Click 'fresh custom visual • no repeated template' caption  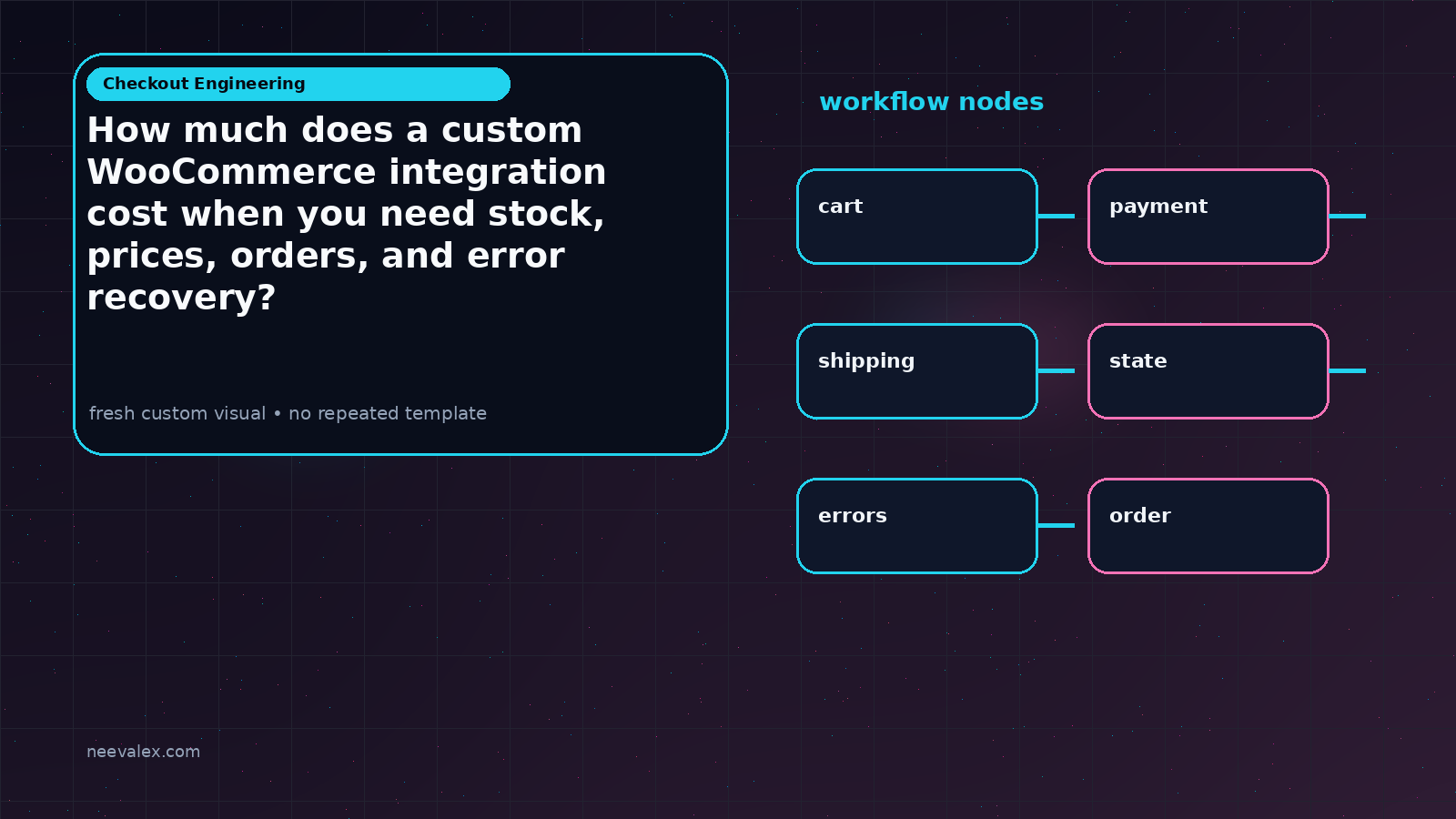pyautogui.click(x=288, y=413)
